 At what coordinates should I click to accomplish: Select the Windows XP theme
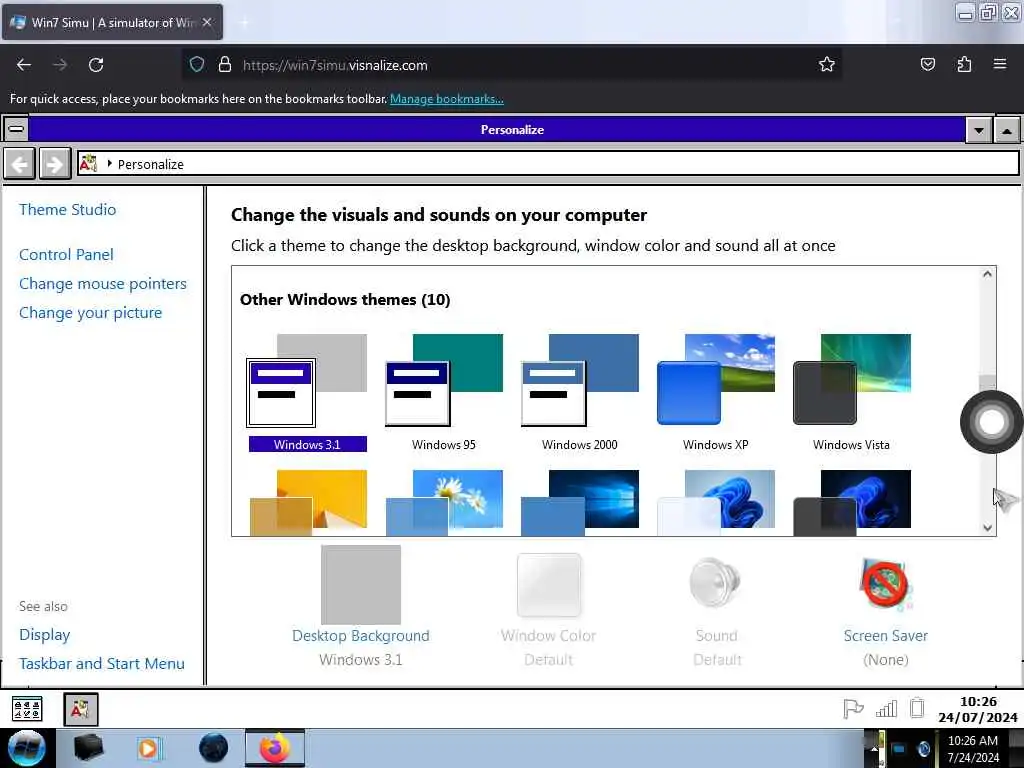(x=715, y=392)
